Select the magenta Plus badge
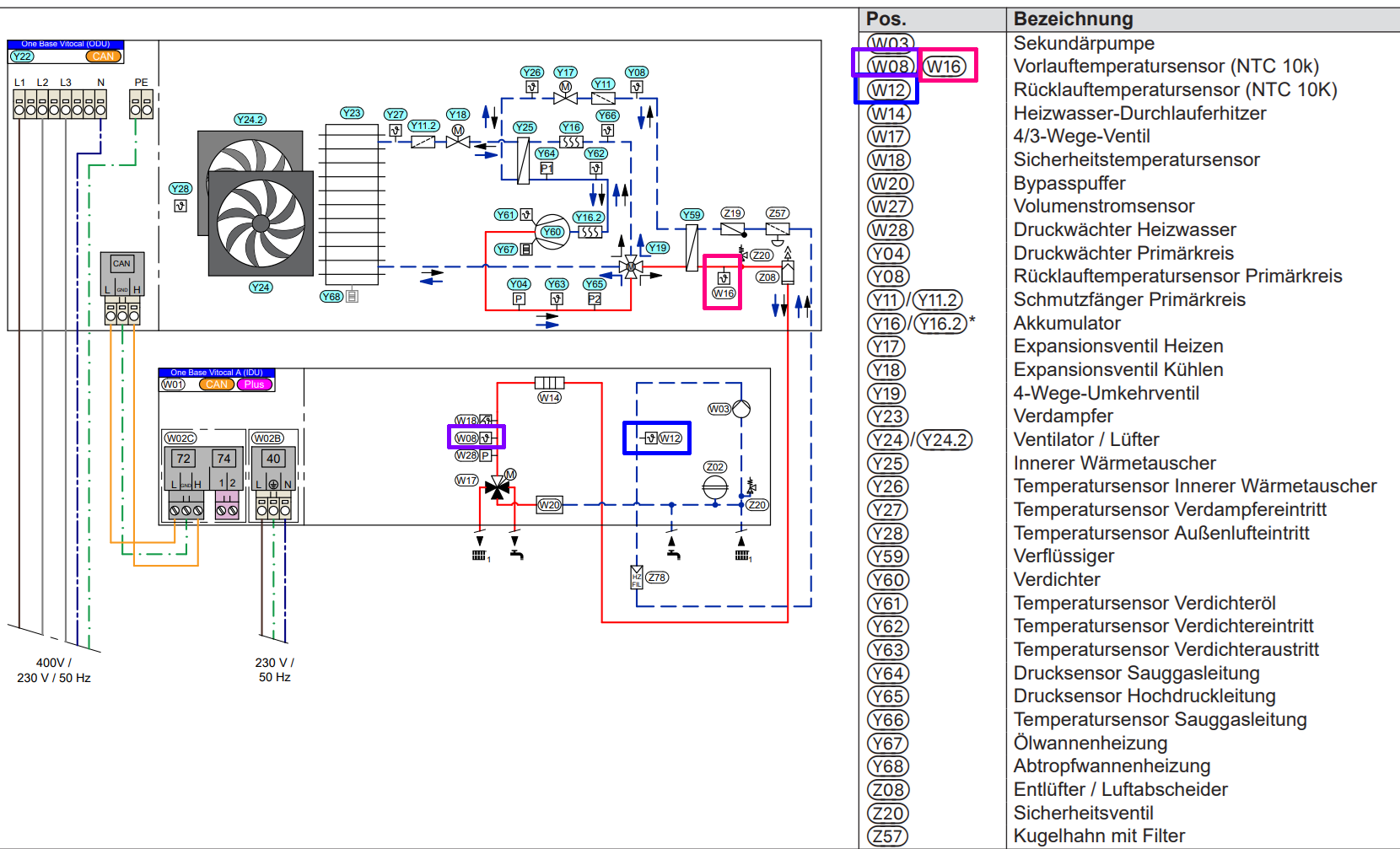Screen dimensions: 1400x849 pyautogui.click(x=255, y=384)
